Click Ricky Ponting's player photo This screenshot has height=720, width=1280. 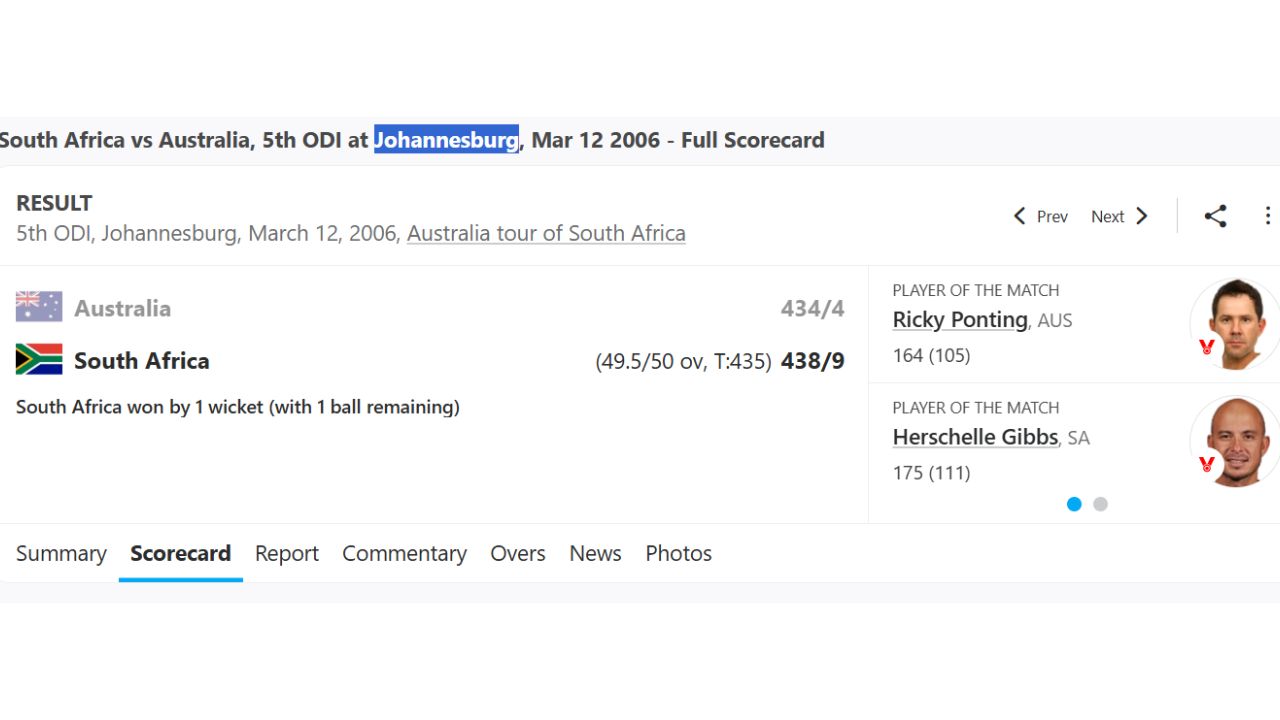click(x=1236, y=323)
